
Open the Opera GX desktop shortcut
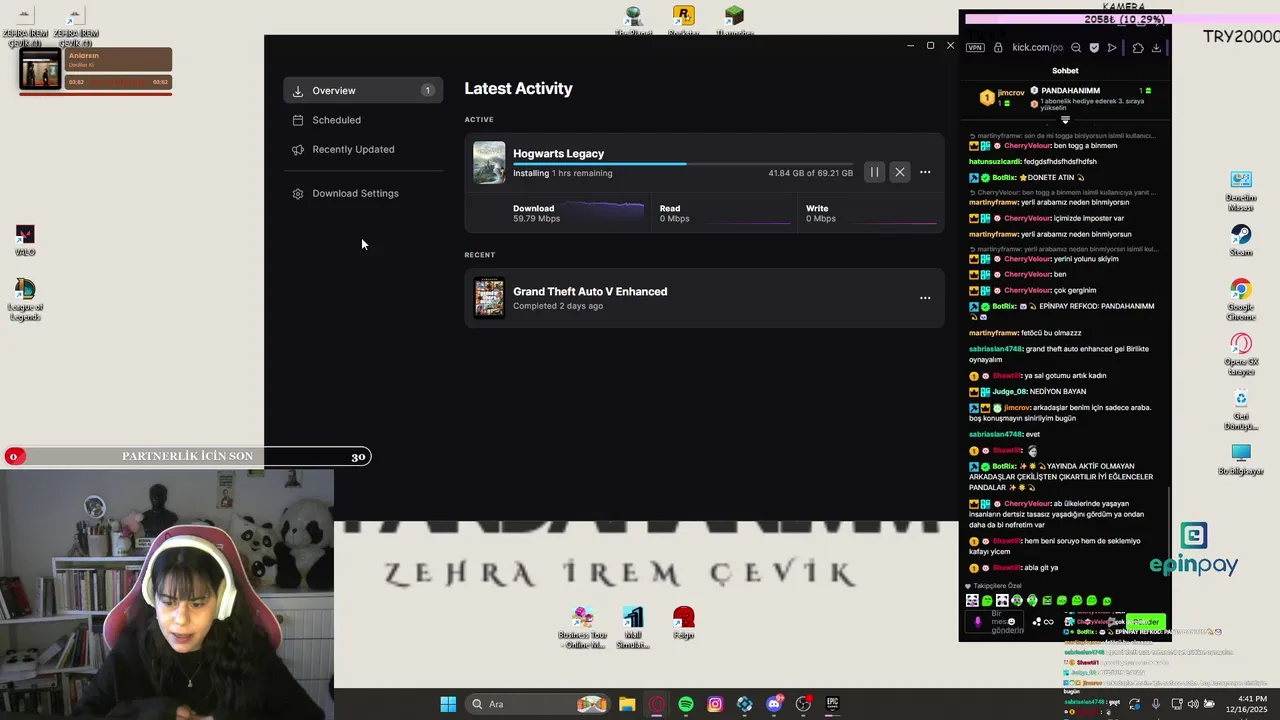point(1241,354)
